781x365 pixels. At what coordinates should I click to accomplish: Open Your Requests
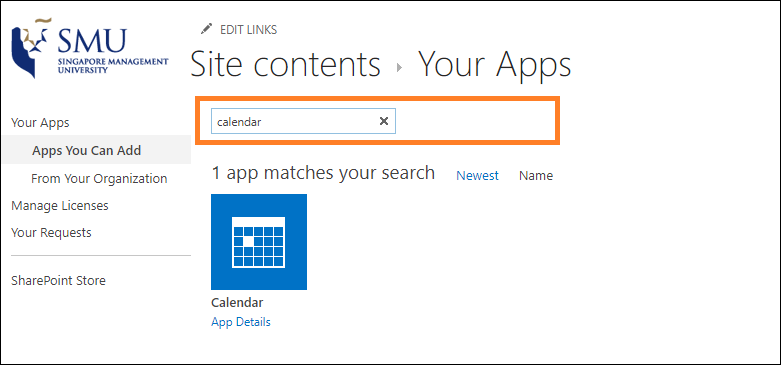pos(51,233)
